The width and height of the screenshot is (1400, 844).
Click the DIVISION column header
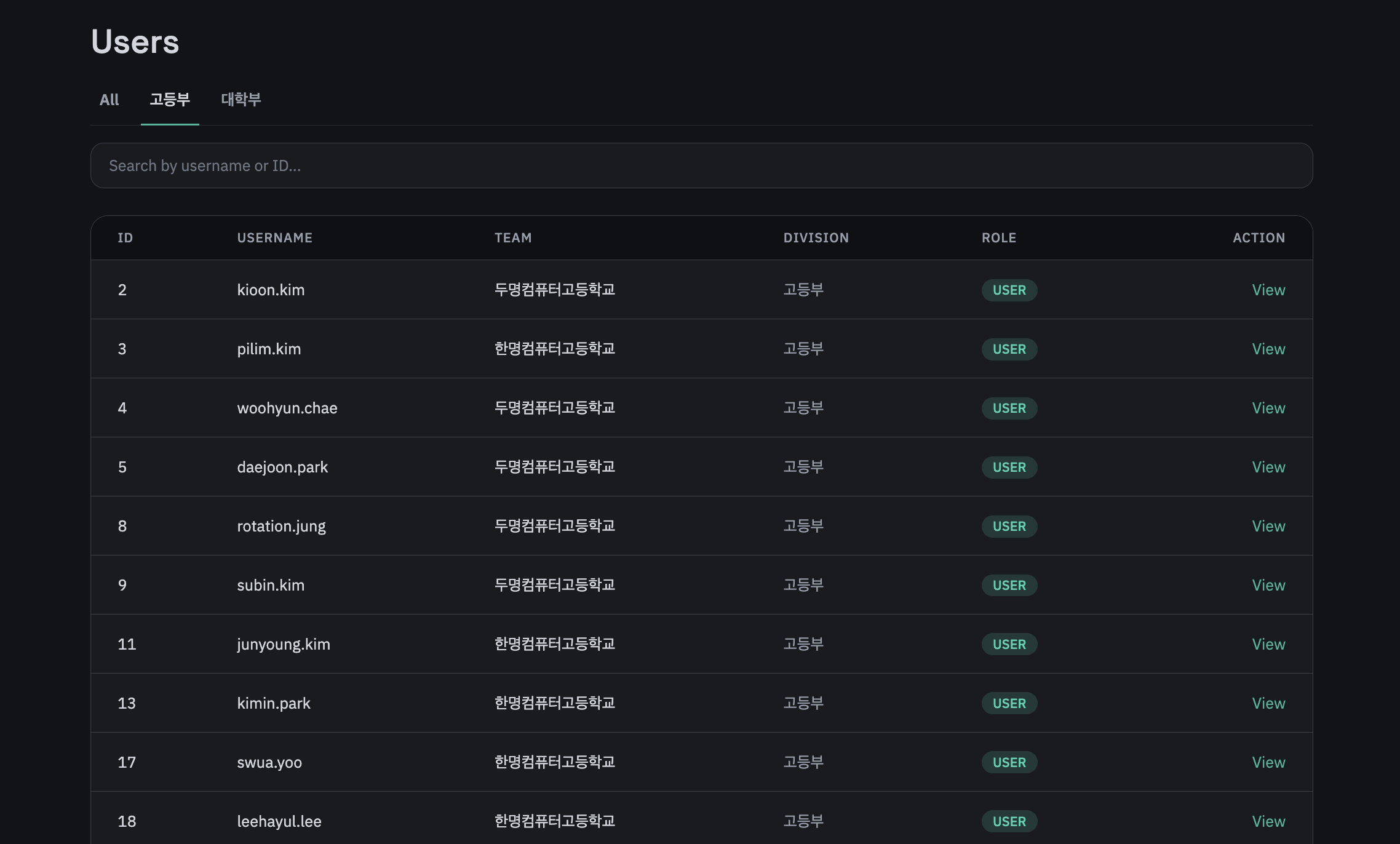click(x=816, y=238)
